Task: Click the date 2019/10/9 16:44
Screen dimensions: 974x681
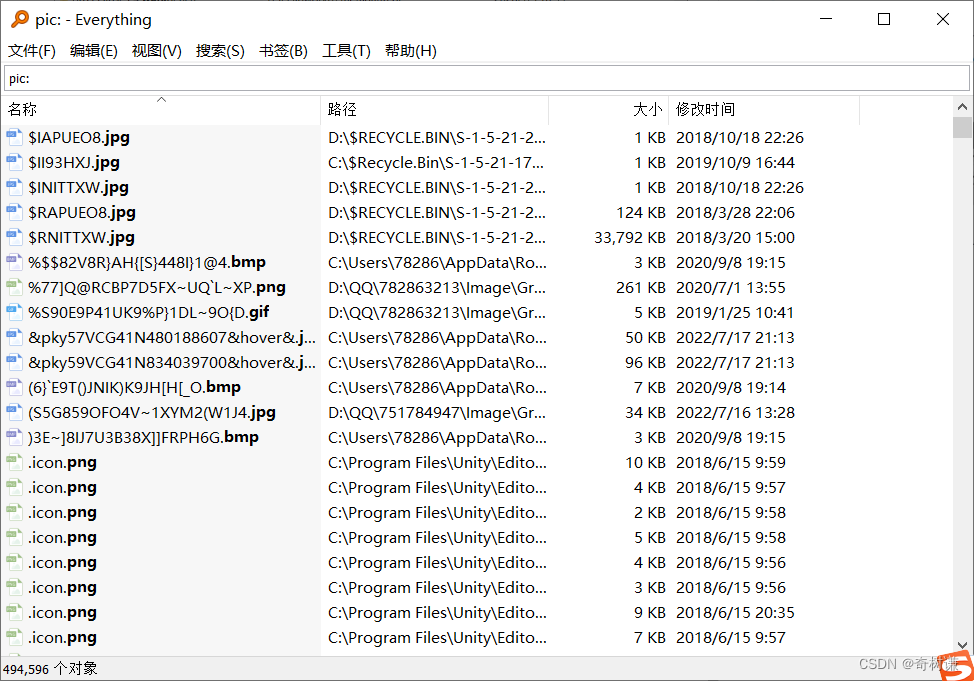Action: [735, 162]
